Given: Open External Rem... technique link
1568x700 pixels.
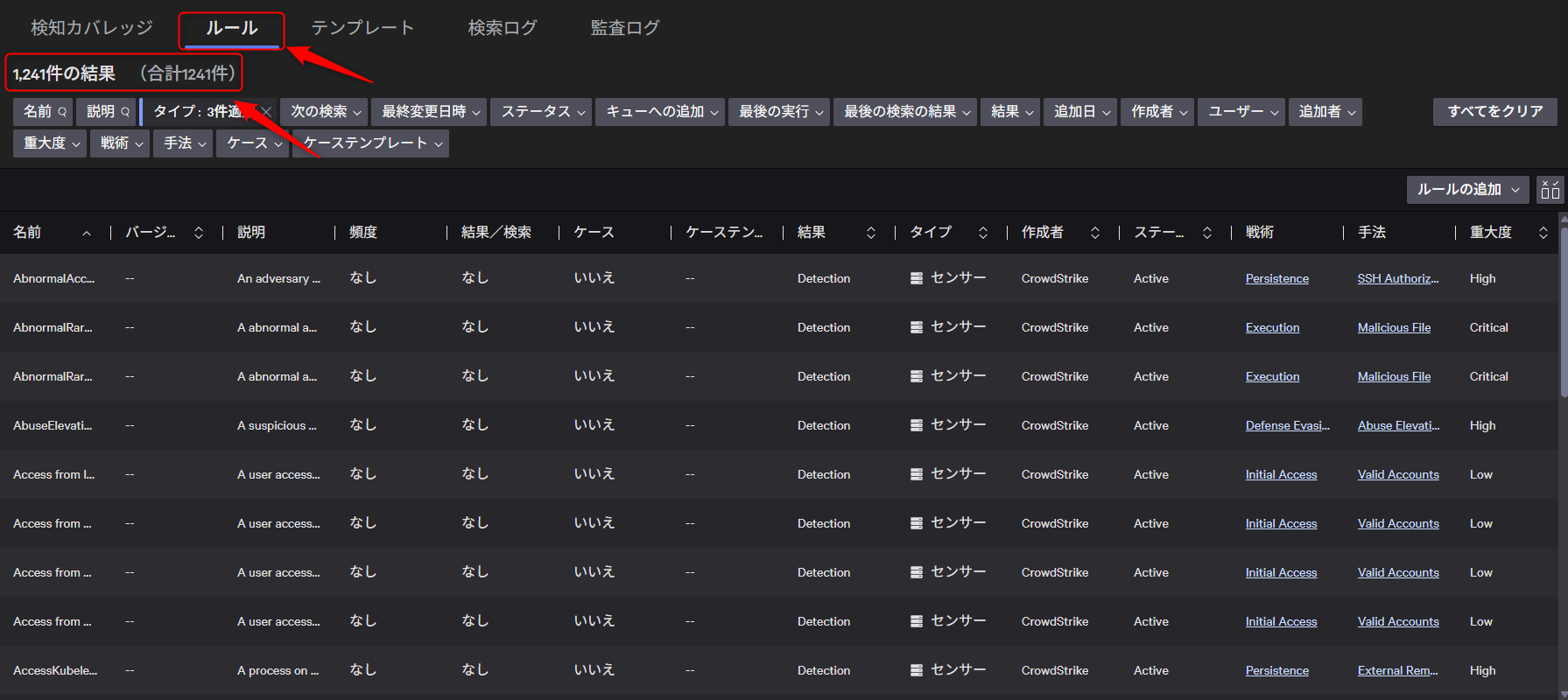Looking at the screenshot, I should click(x=1398, y=670).
